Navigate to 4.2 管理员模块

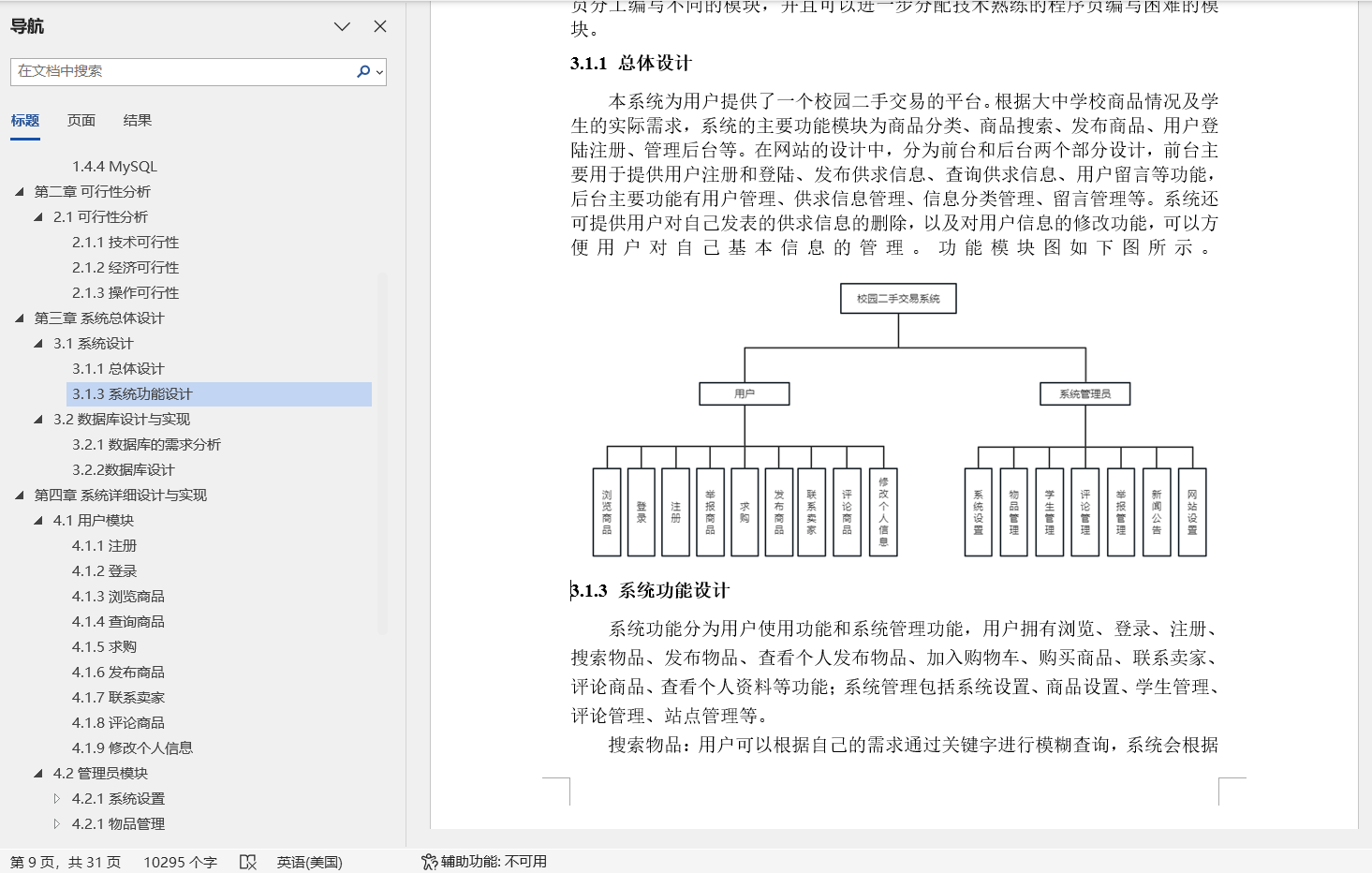pos(100,774)
